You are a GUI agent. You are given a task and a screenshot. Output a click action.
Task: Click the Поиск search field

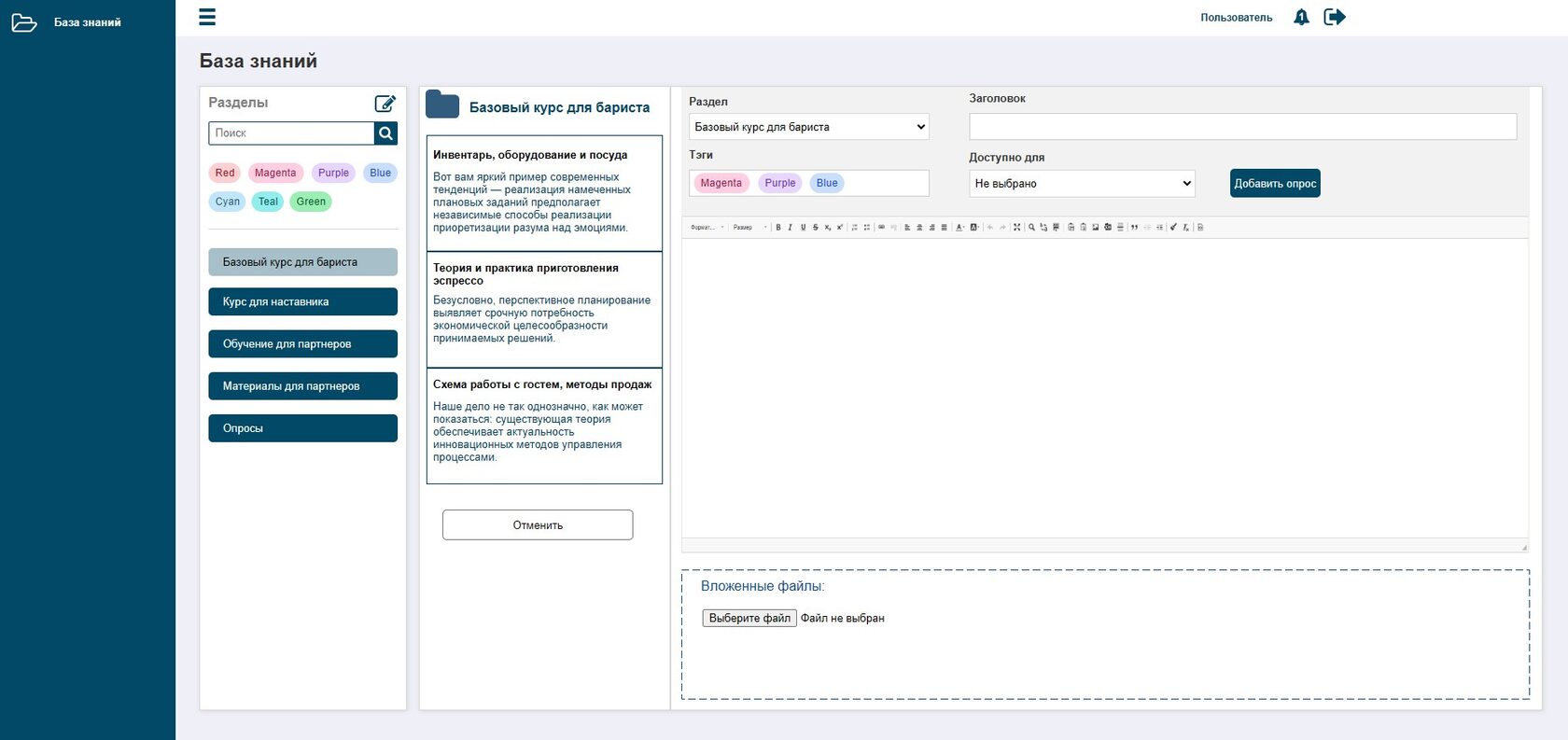291,133
